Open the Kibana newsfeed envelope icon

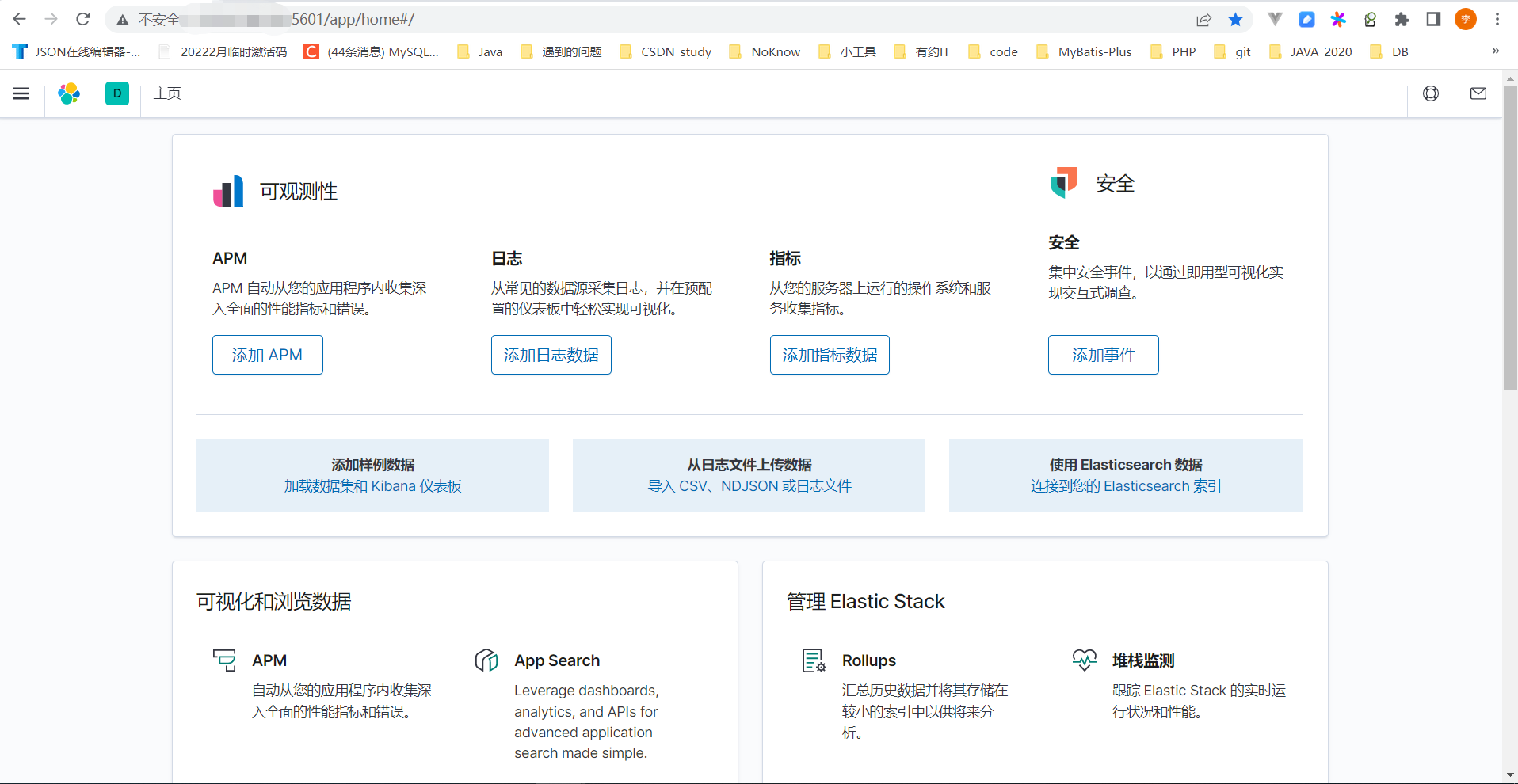[1478, 93]
